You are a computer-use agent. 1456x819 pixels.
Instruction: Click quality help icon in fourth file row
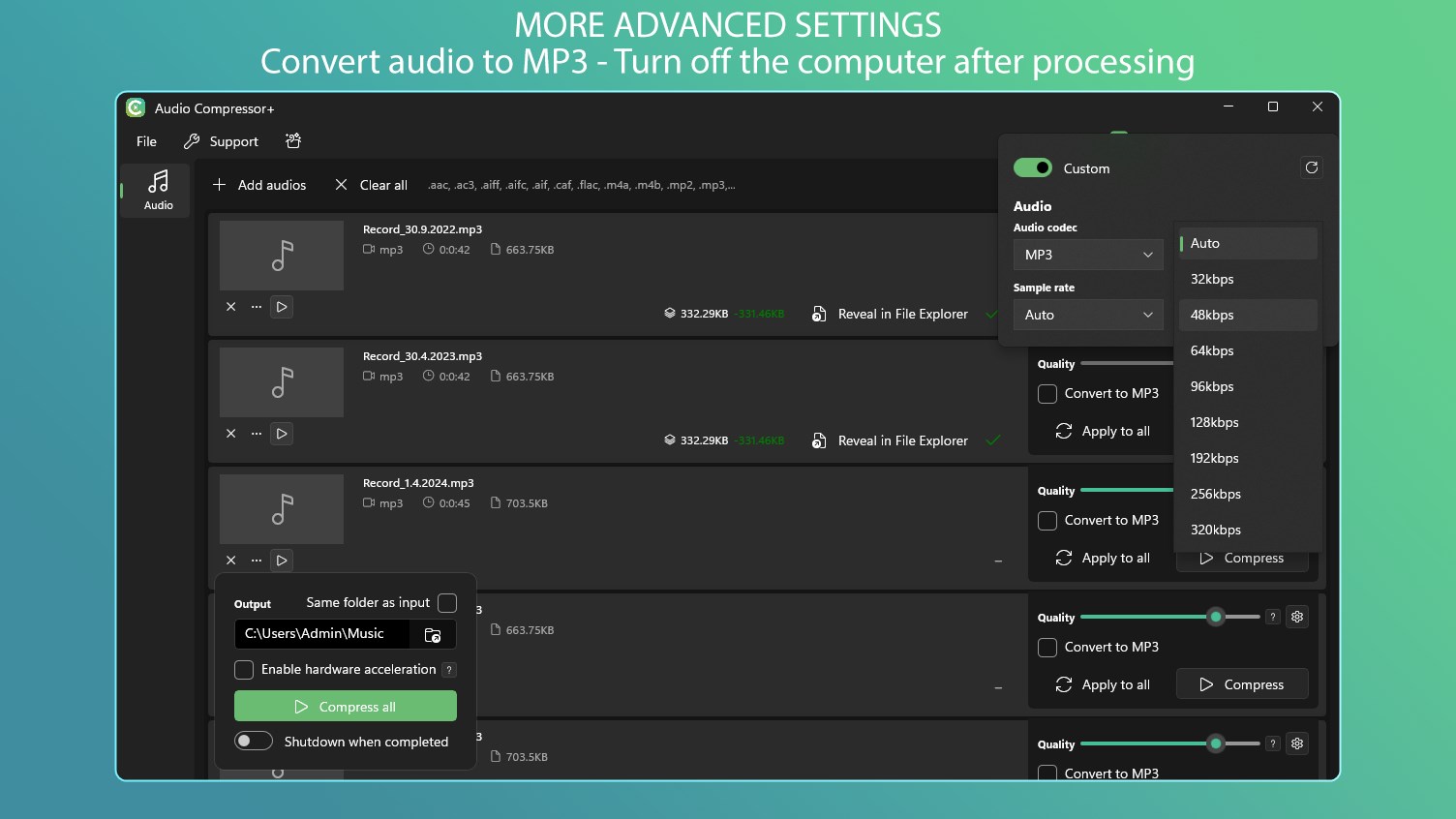[1273, 617]
